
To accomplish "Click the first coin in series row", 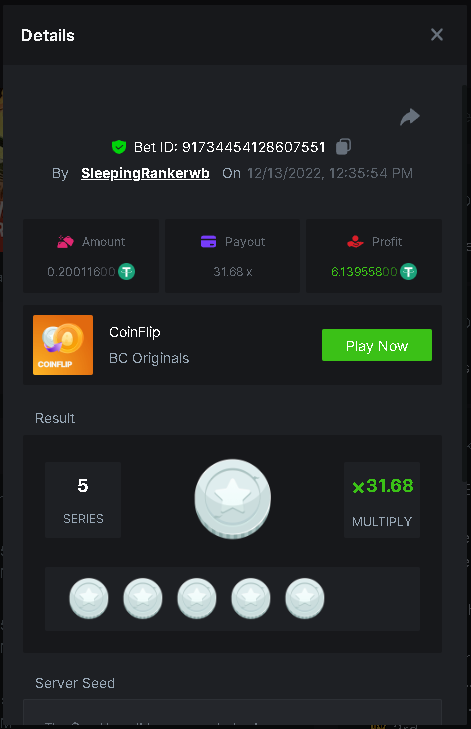I will (x=89, y=598).
